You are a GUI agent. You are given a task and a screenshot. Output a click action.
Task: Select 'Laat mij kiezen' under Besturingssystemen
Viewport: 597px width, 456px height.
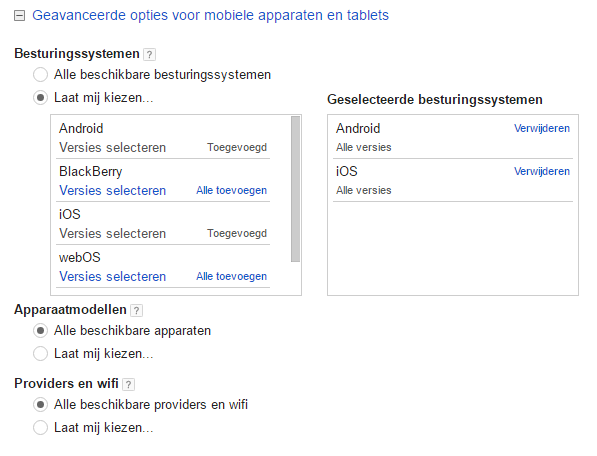[40, 98]
